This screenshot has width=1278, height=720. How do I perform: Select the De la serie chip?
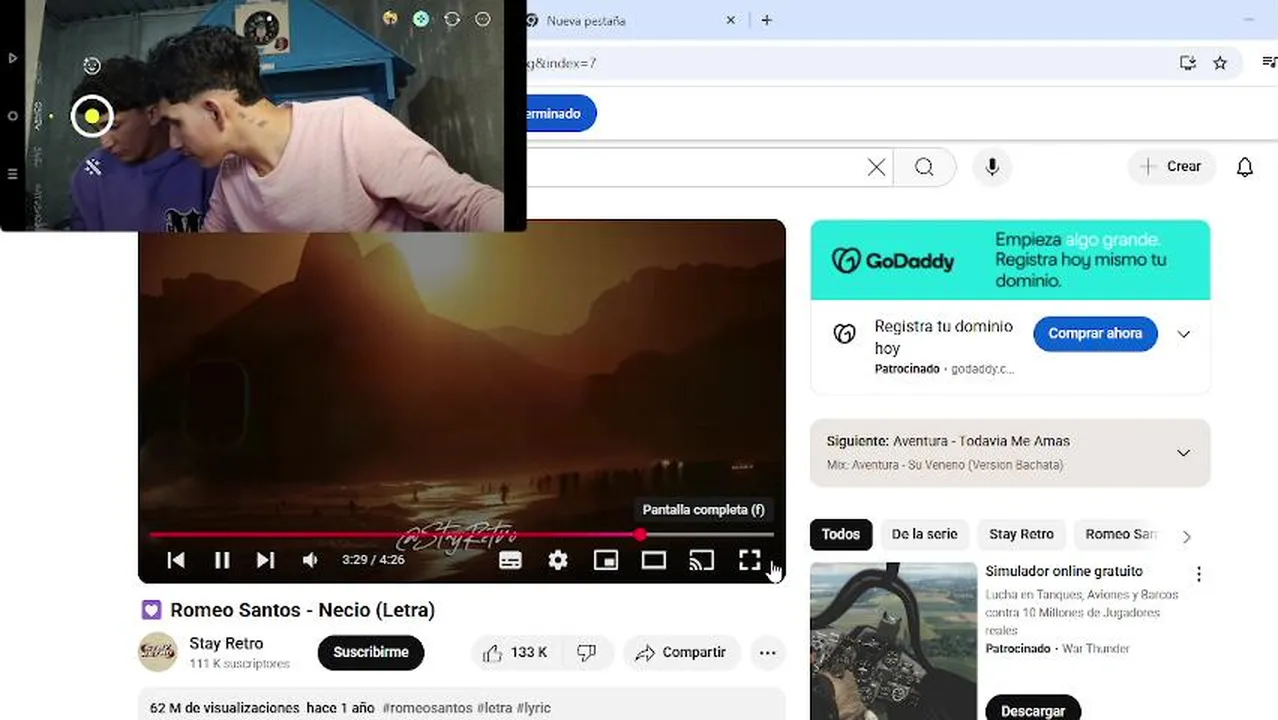click(x=924, y=534)
